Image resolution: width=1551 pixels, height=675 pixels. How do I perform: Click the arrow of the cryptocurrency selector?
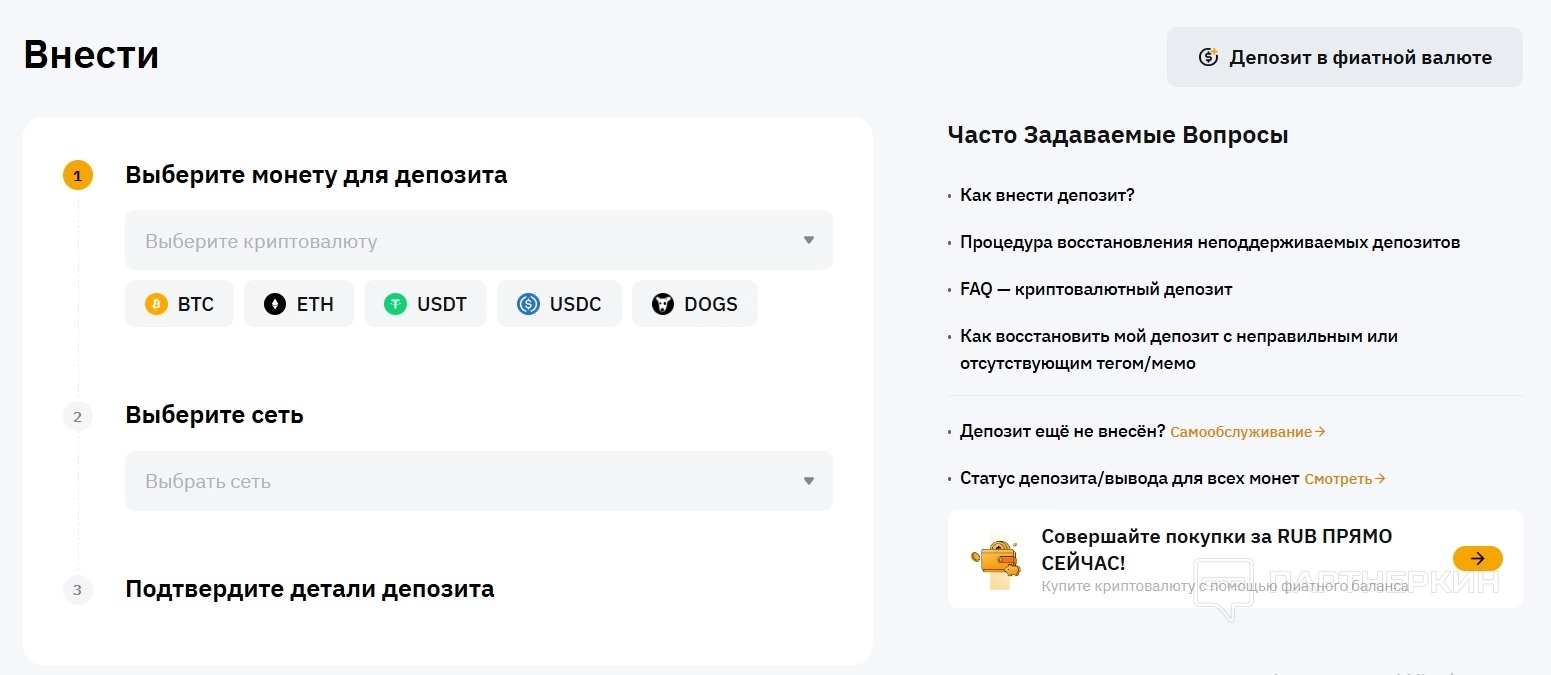809,241
